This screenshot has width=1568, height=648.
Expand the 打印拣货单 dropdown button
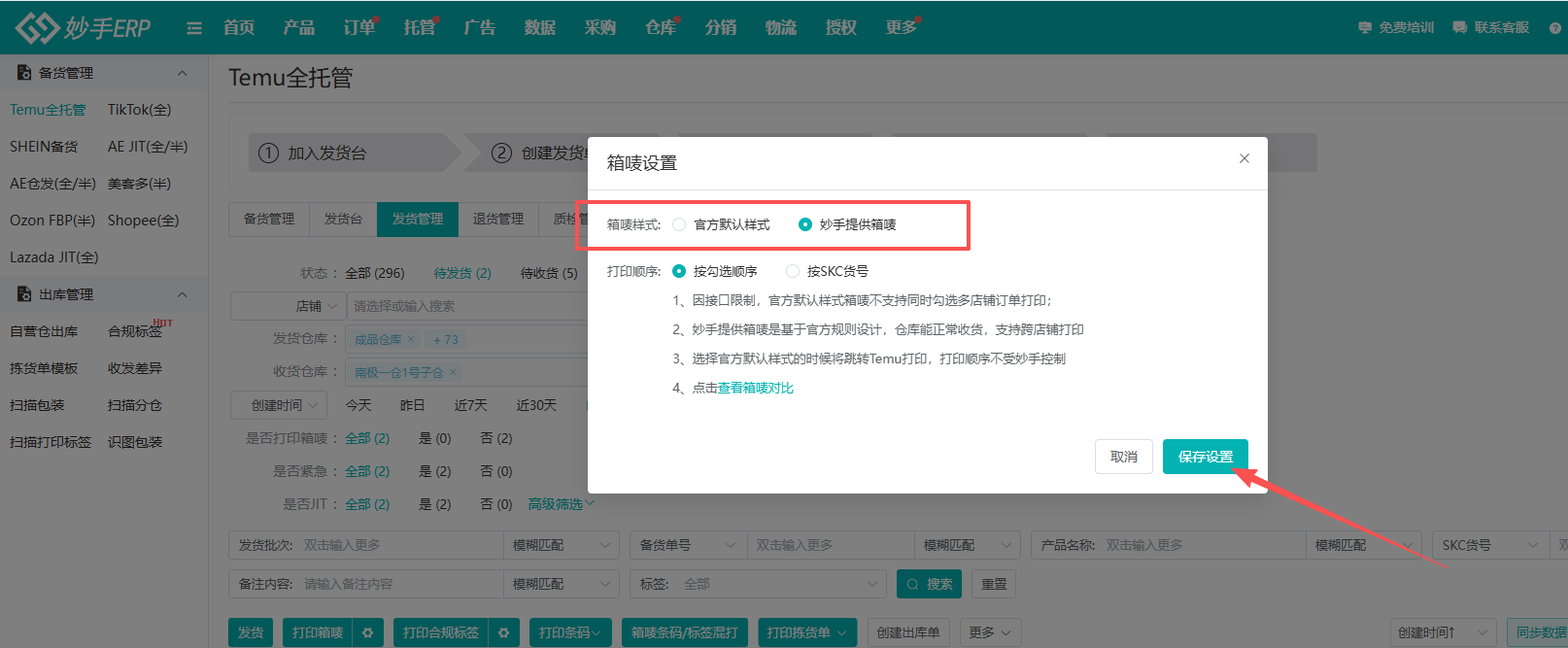[807, 632]
